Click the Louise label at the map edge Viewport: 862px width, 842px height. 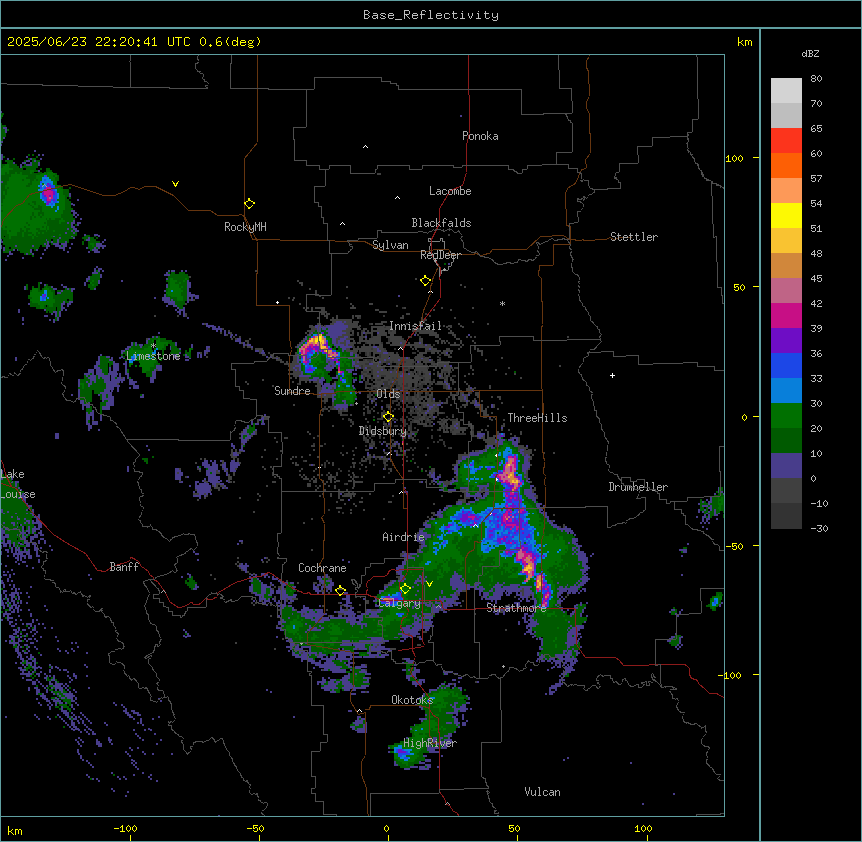click(18, 494)
